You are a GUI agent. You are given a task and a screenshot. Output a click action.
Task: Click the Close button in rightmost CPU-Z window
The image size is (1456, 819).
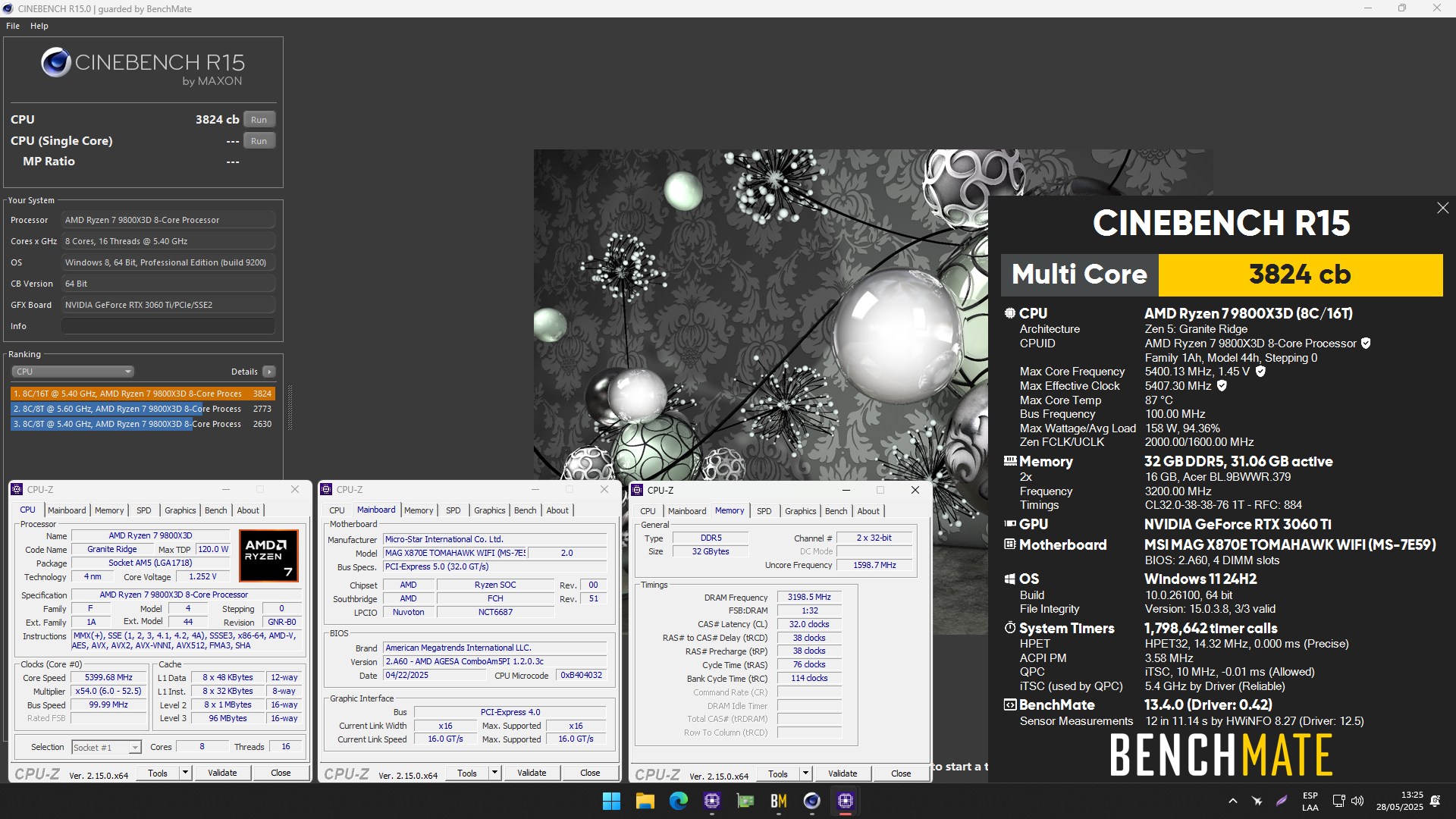(x=901, y=773)
